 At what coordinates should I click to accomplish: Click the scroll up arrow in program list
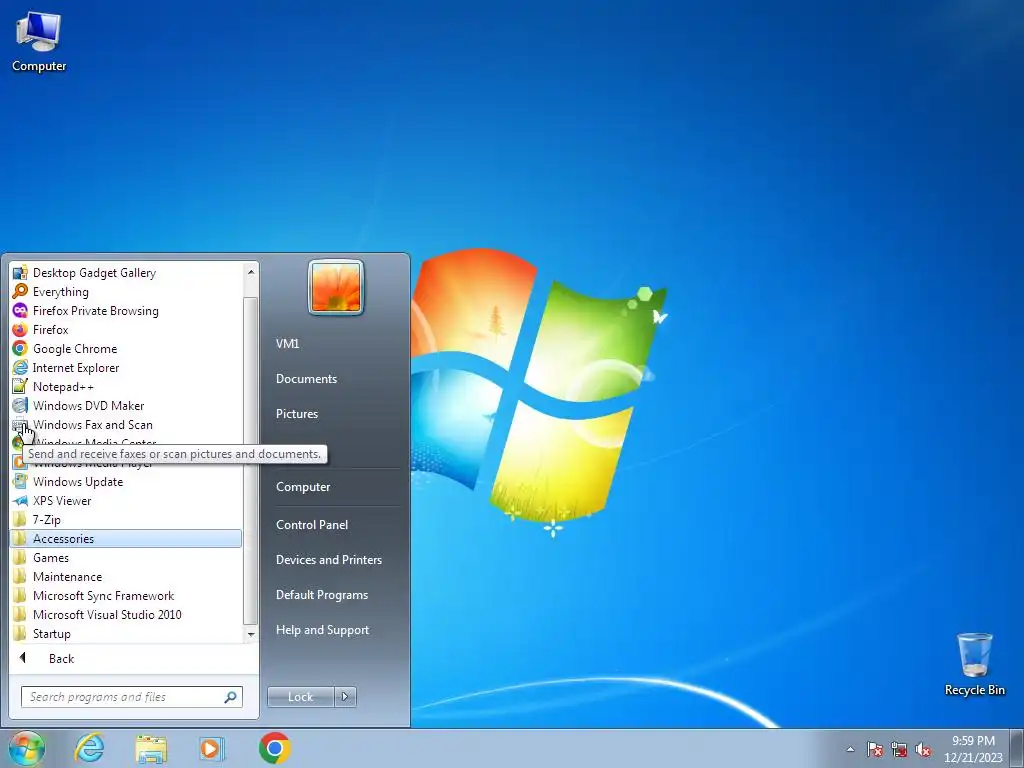tap(251, 272)
